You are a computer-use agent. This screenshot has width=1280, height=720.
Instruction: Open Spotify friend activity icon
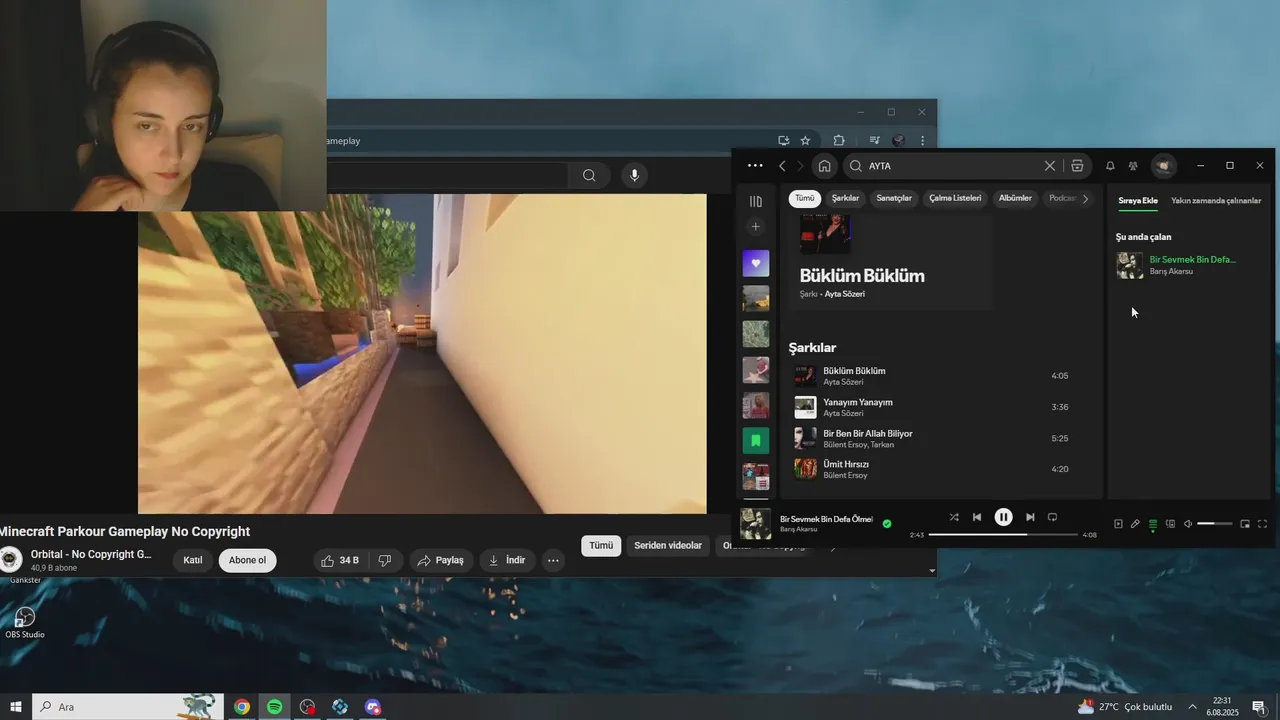(x=1133, y=166)
